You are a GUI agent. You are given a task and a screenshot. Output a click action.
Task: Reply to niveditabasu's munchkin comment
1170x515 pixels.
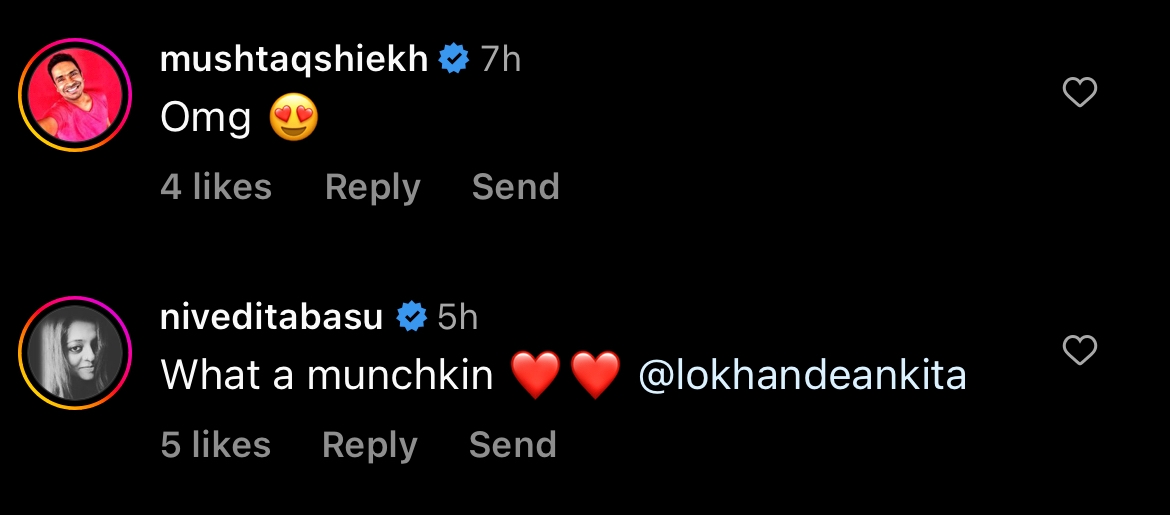point(369,445)
